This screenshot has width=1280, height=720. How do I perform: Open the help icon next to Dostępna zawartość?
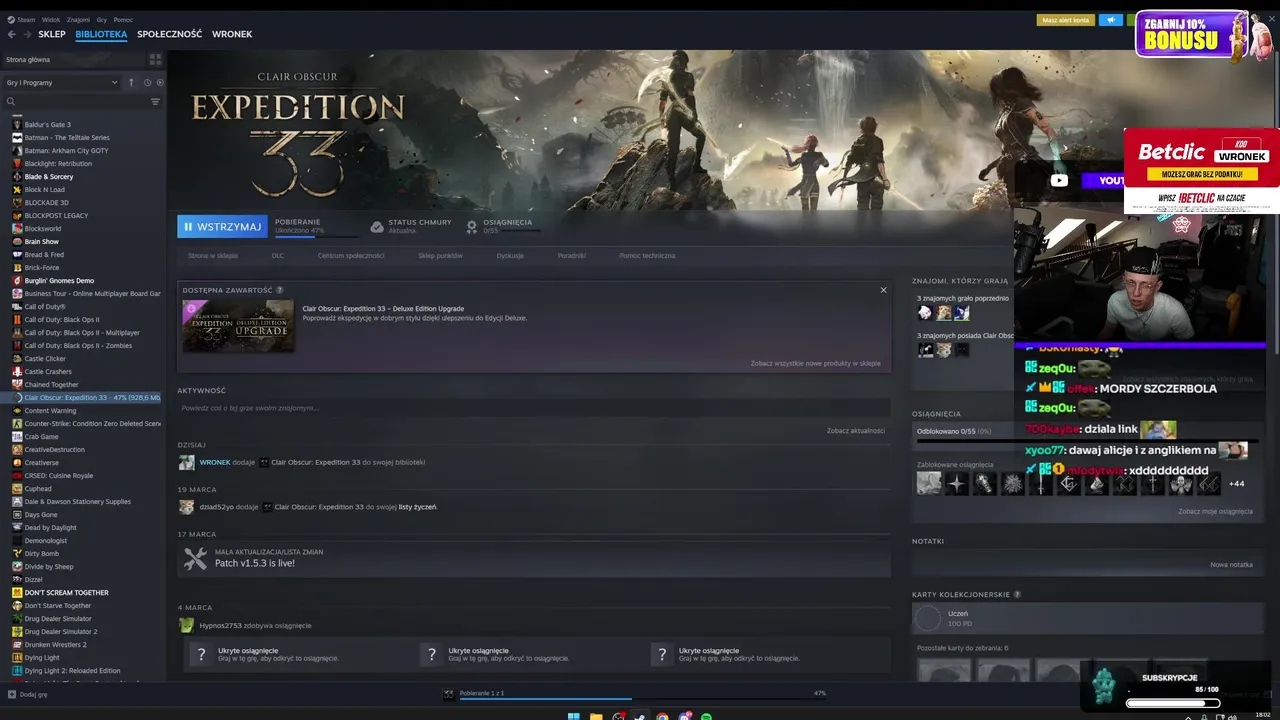(280, 290)
